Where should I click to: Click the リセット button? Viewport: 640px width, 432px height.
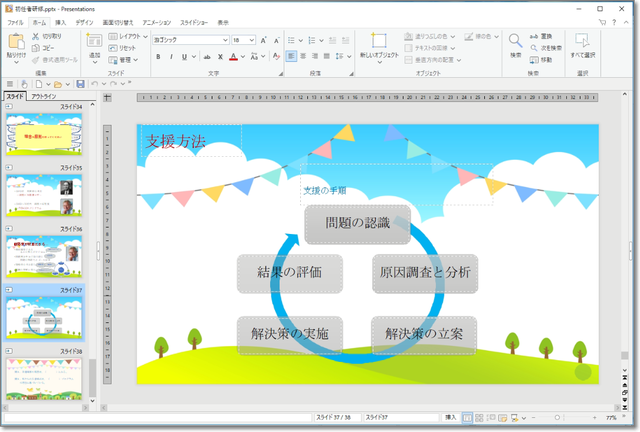click(127, 47)
